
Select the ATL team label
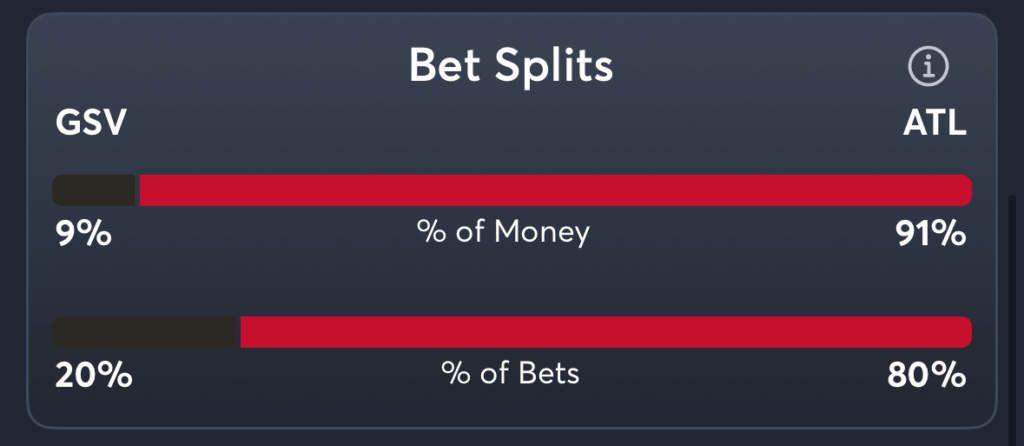[935, 122]
